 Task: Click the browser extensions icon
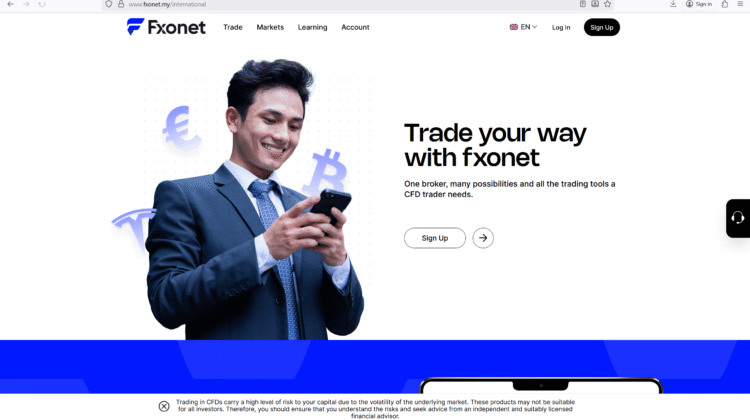(725, 4)
